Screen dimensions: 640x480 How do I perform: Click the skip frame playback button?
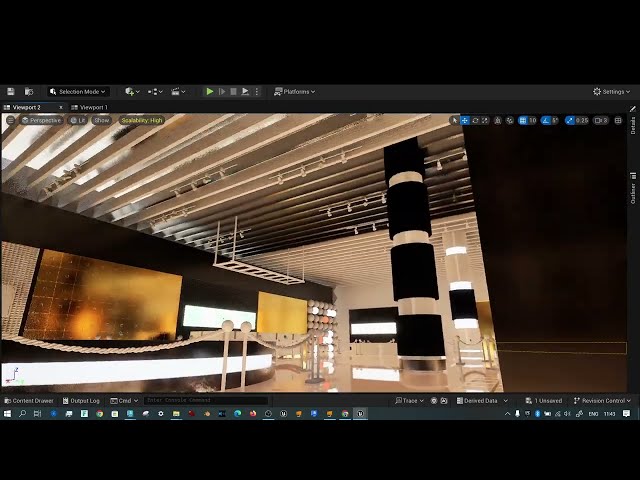222,91
